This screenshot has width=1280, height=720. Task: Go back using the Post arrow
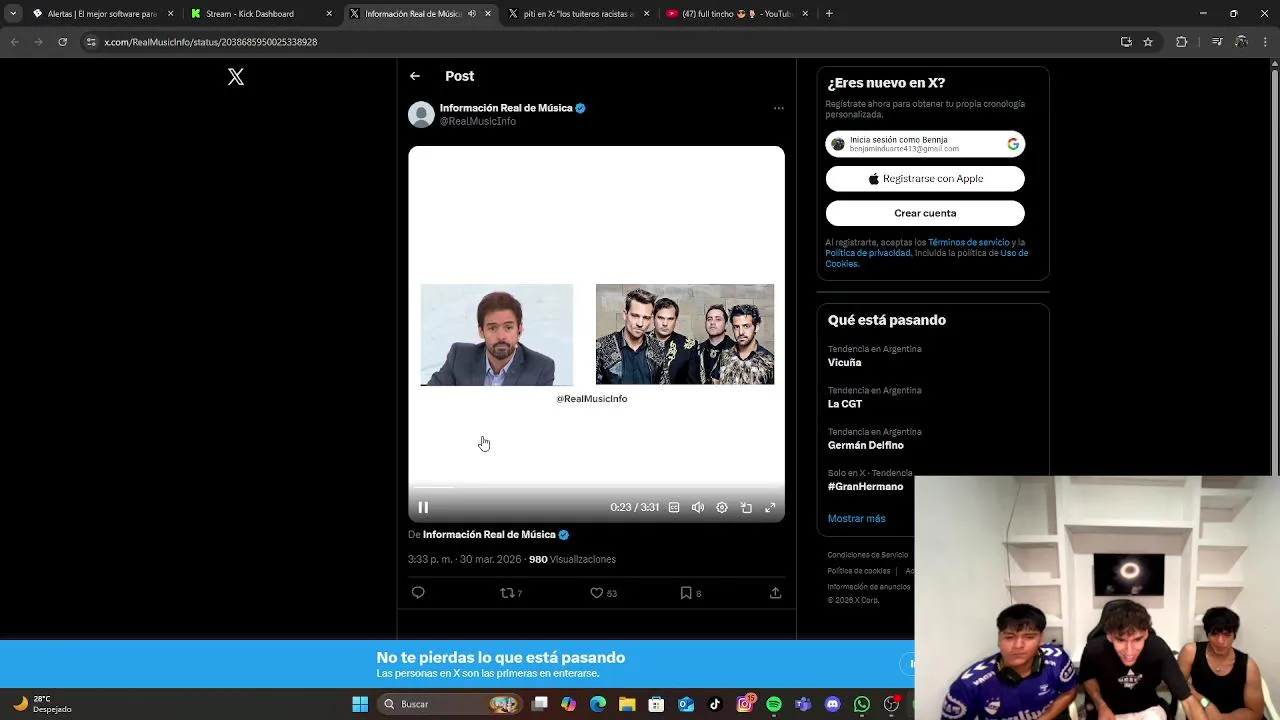click(415, 76)
